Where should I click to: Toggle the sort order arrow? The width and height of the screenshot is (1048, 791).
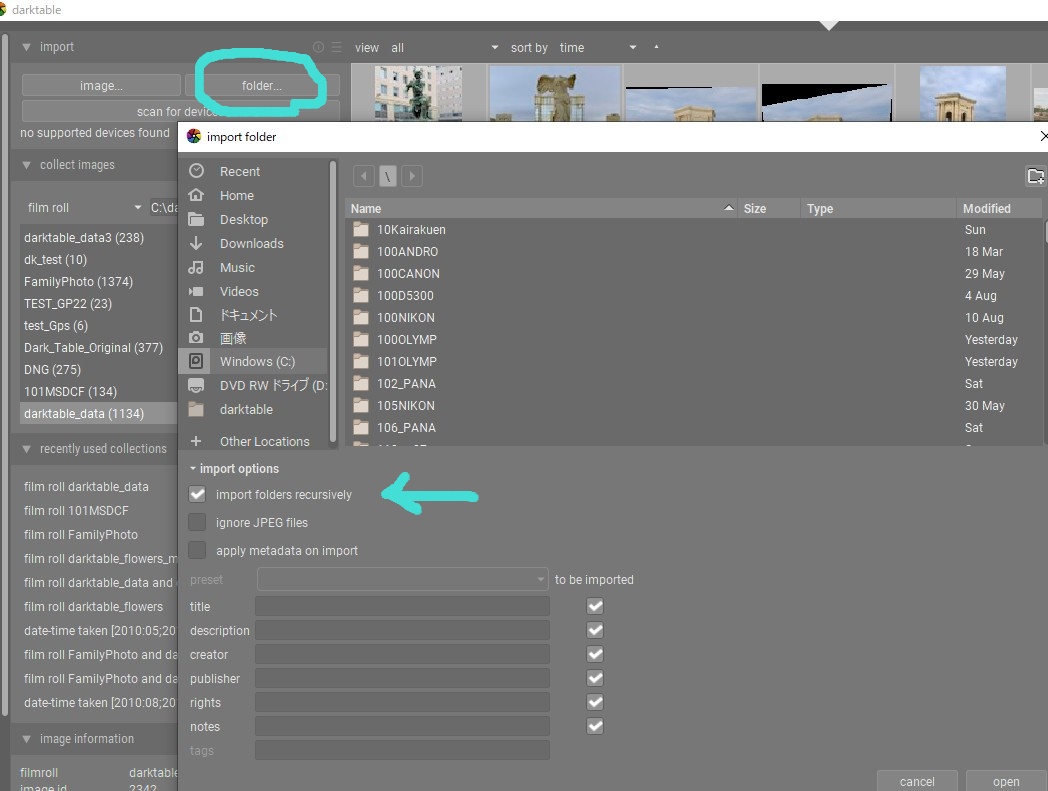[x=656, y=47]
